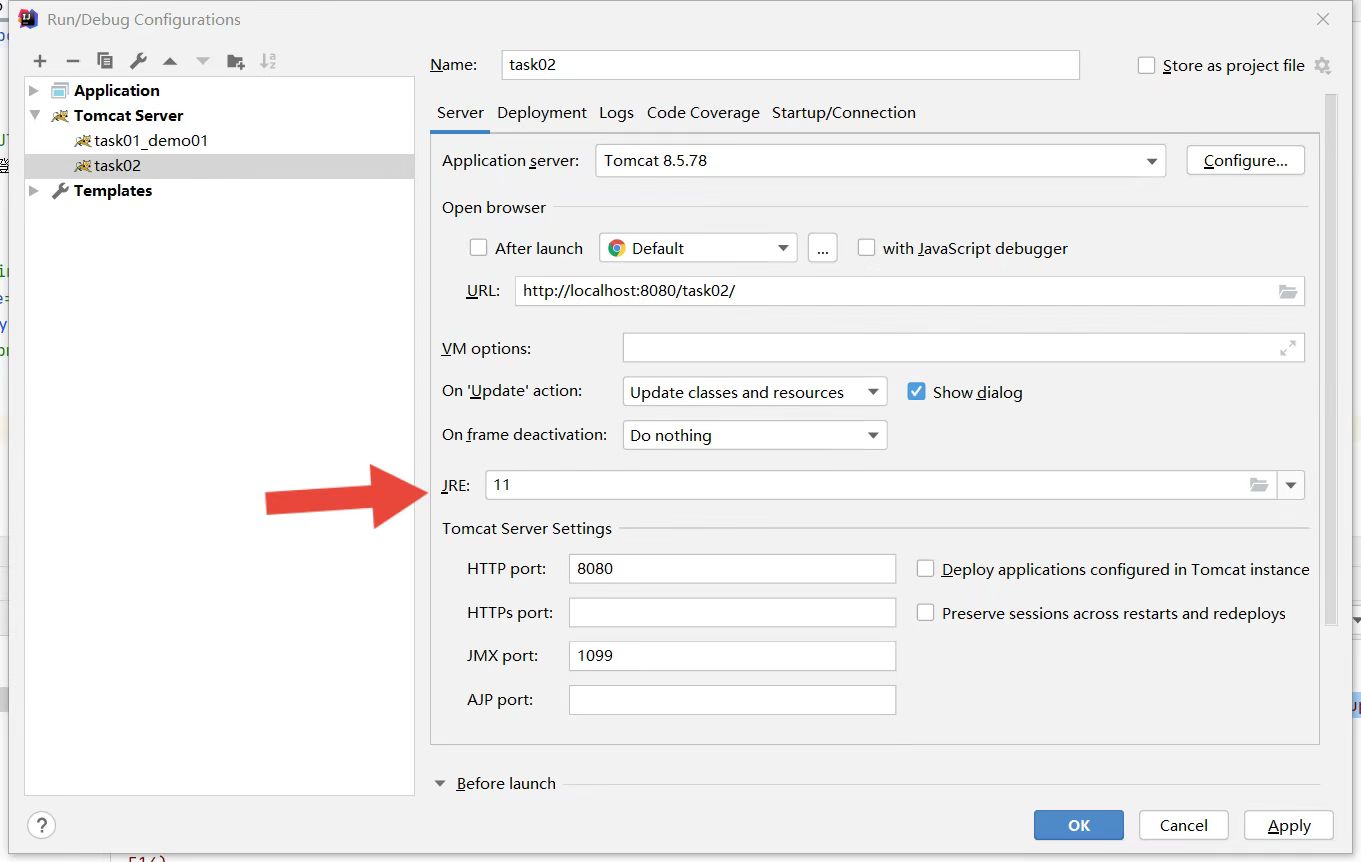
Task: Uncheck Show dialog option
Action: 916,392
